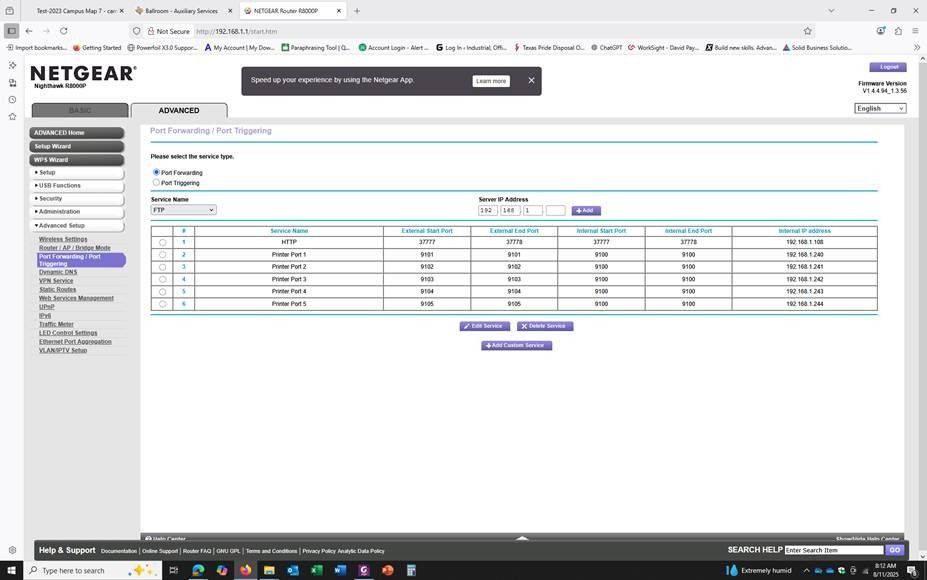Open File Explorer from the taskbar
The width and height of the screenshot is (927, 580).
click(269, 570)
